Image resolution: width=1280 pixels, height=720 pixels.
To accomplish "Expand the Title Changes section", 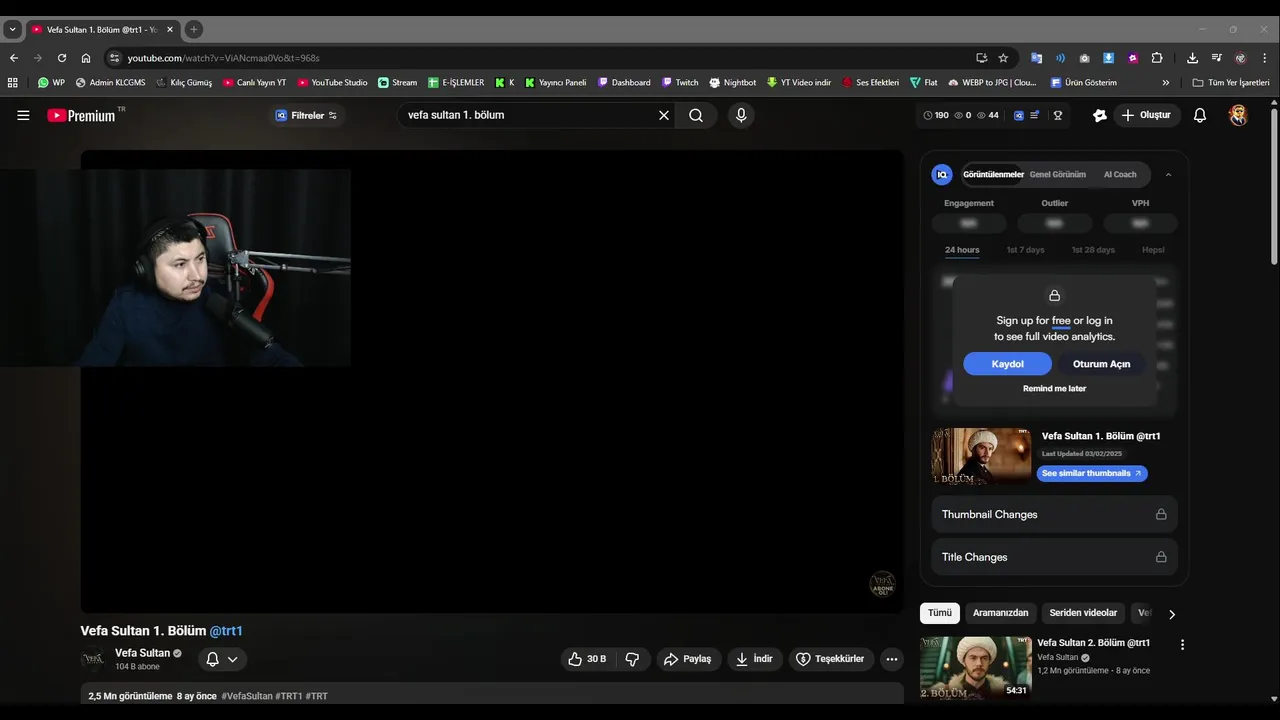I will 1054,557.
